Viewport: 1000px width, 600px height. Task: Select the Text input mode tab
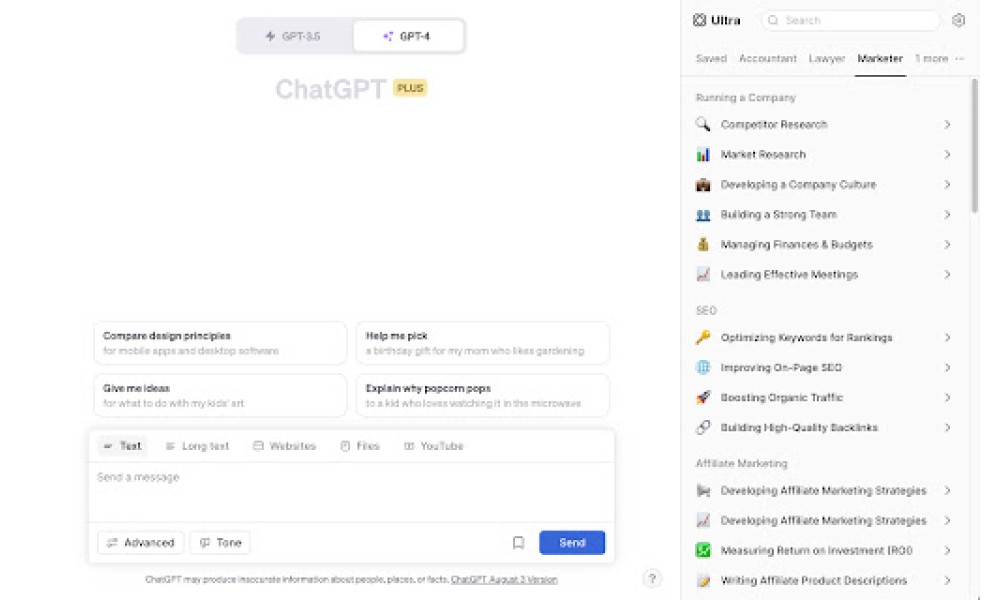122,446
